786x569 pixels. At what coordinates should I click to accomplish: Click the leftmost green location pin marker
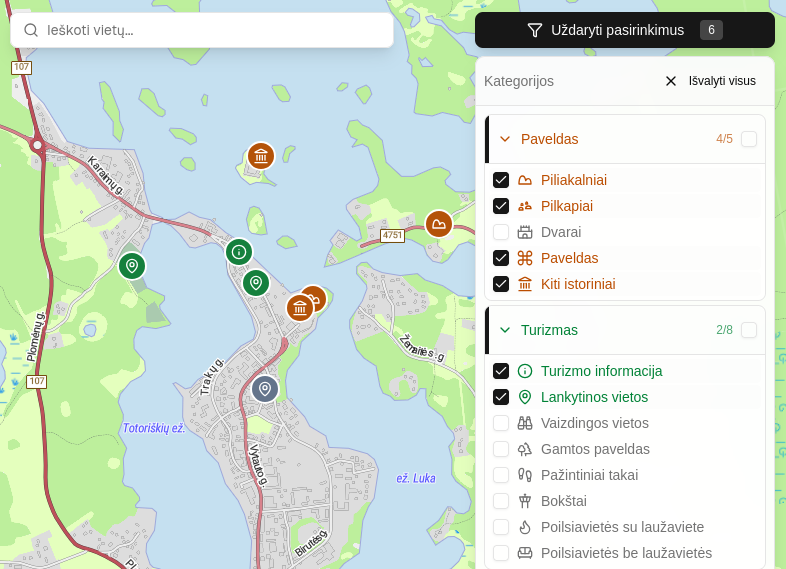132,266
